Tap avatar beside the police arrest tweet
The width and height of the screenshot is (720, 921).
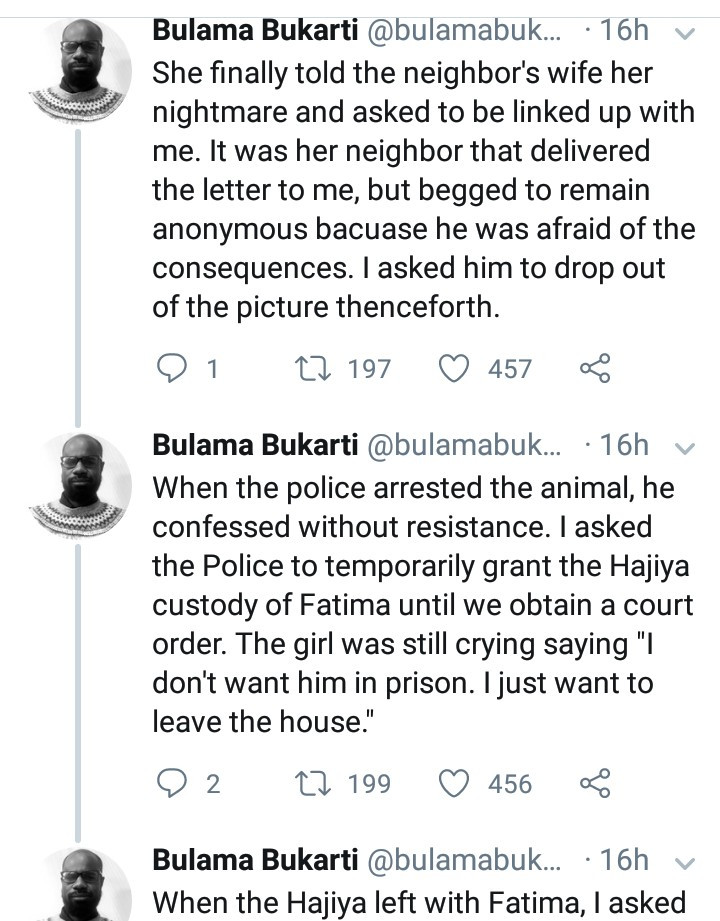(78, 482)
